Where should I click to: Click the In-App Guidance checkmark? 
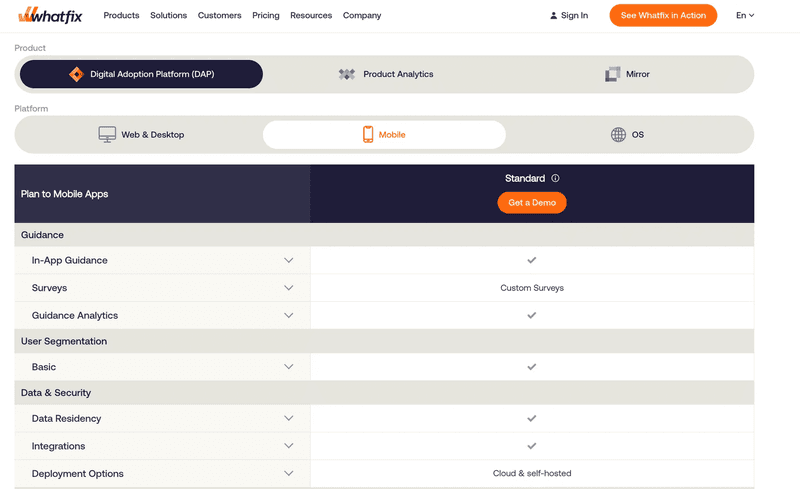[x=532, y=260]
